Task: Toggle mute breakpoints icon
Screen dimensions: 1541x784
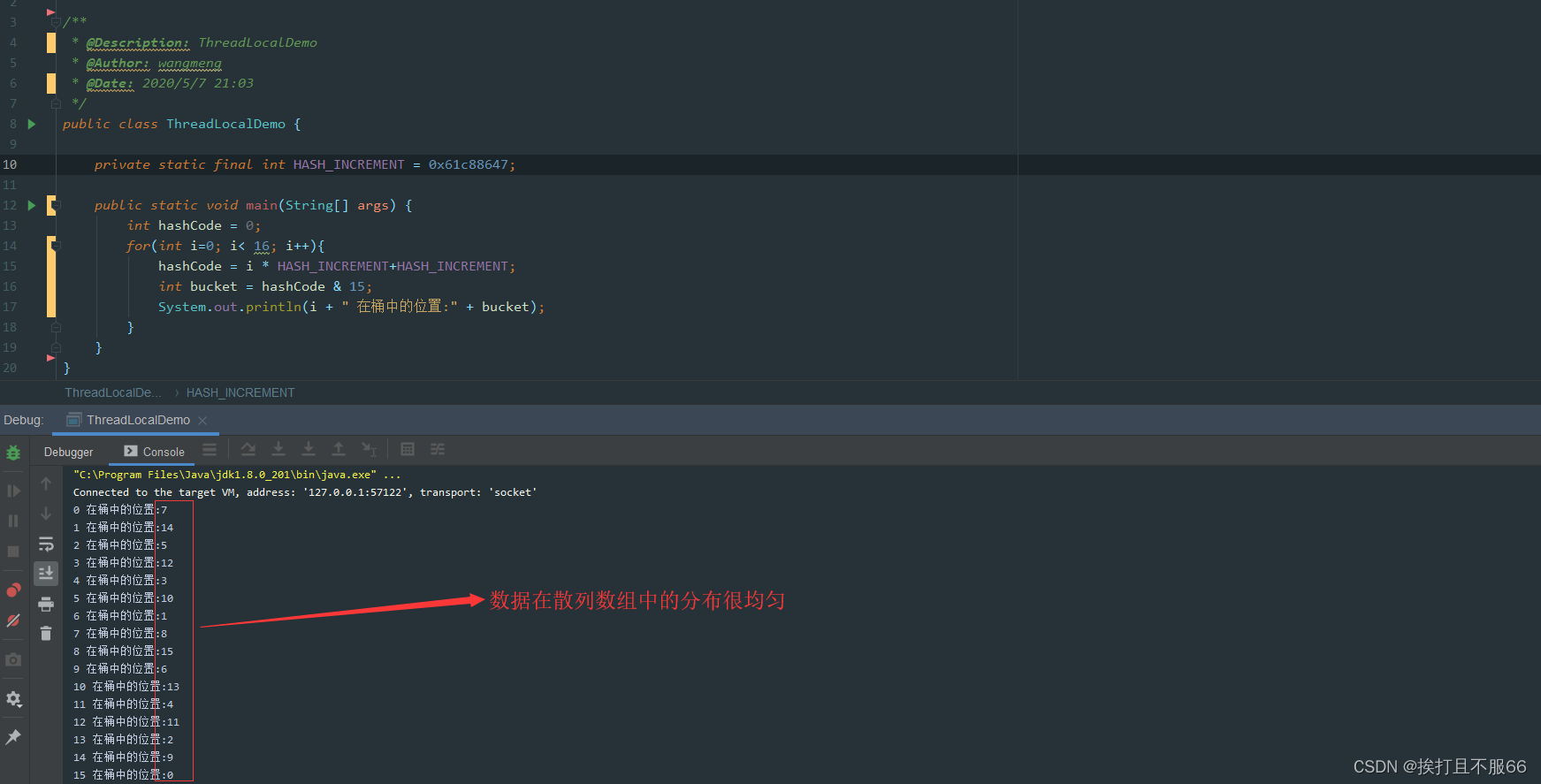Action: (x=13, y=620)
